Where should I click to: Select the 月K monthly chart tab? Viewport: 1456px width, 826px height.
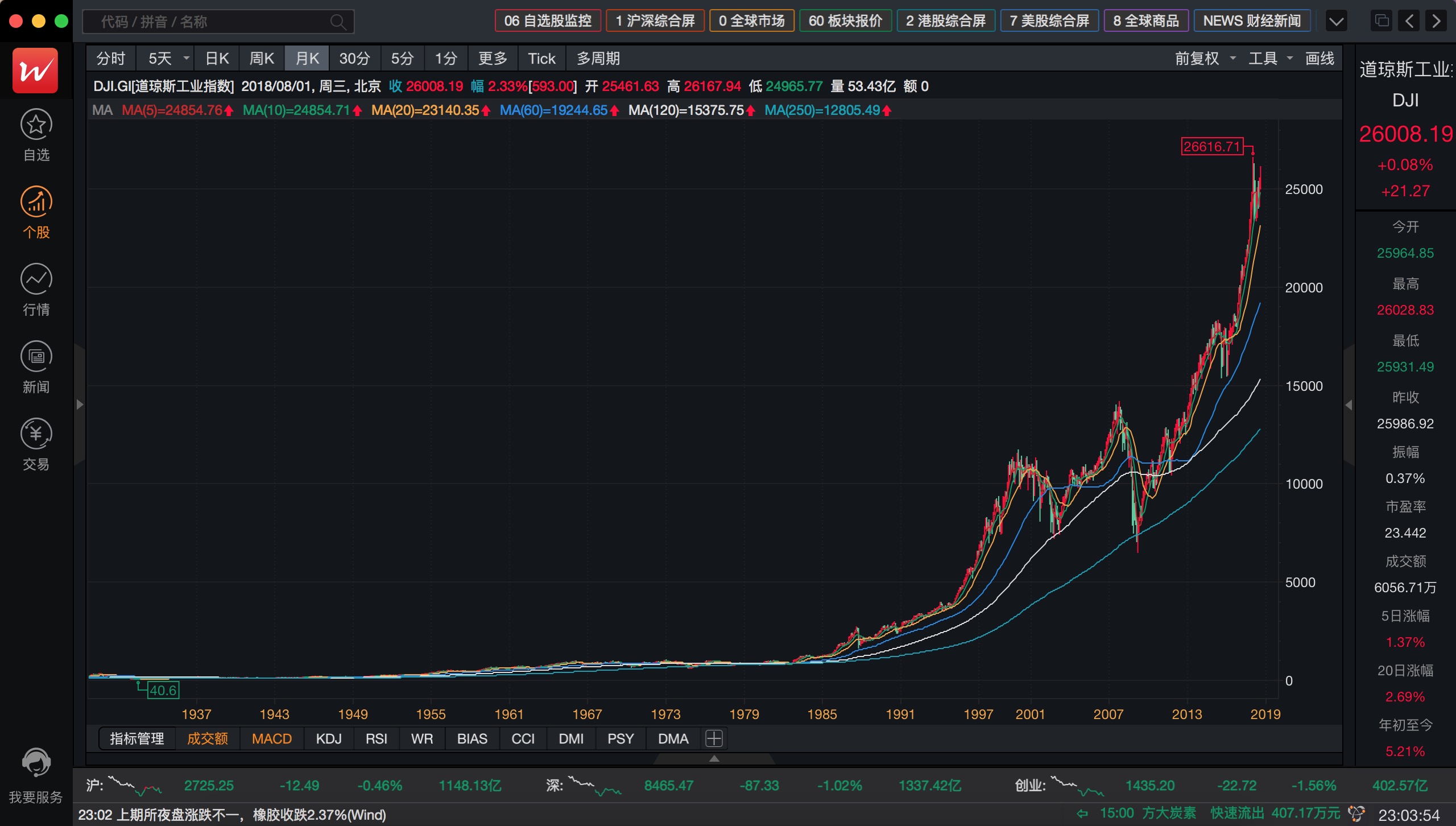click(x=307, y=58)
